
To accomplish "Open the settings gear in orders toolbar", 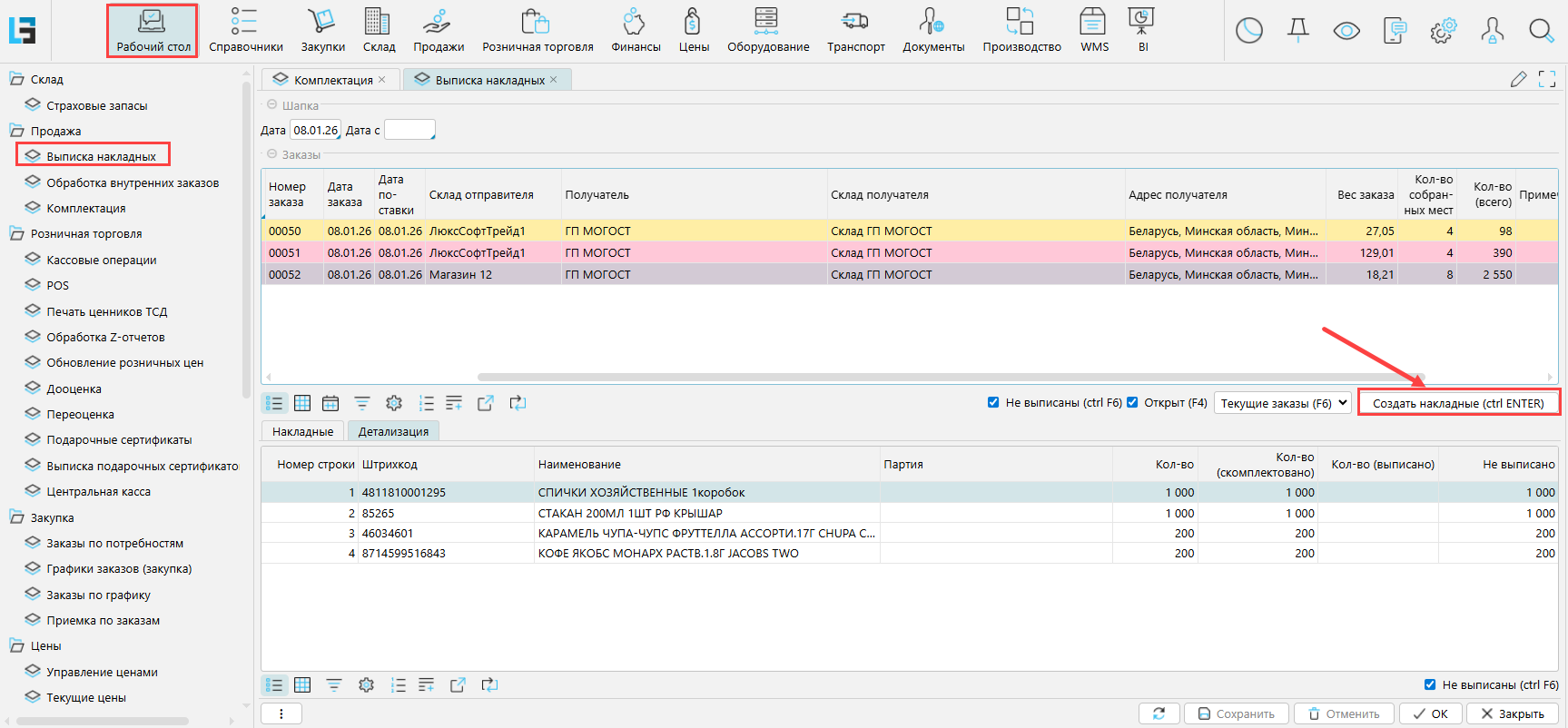I will click(394, 403).
